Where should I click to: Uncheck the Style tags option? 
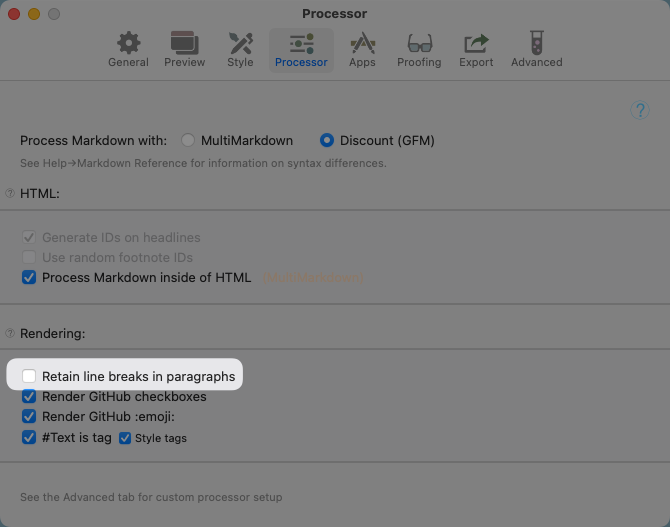click(x=126, y=438)
